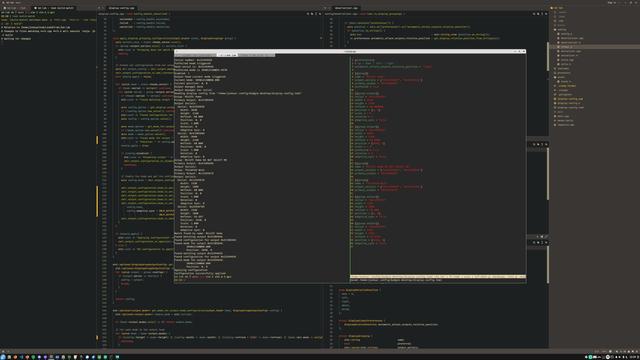640x360 pixels.
Task: Open the application launcher in the taskbar
Action: (3, 357)
